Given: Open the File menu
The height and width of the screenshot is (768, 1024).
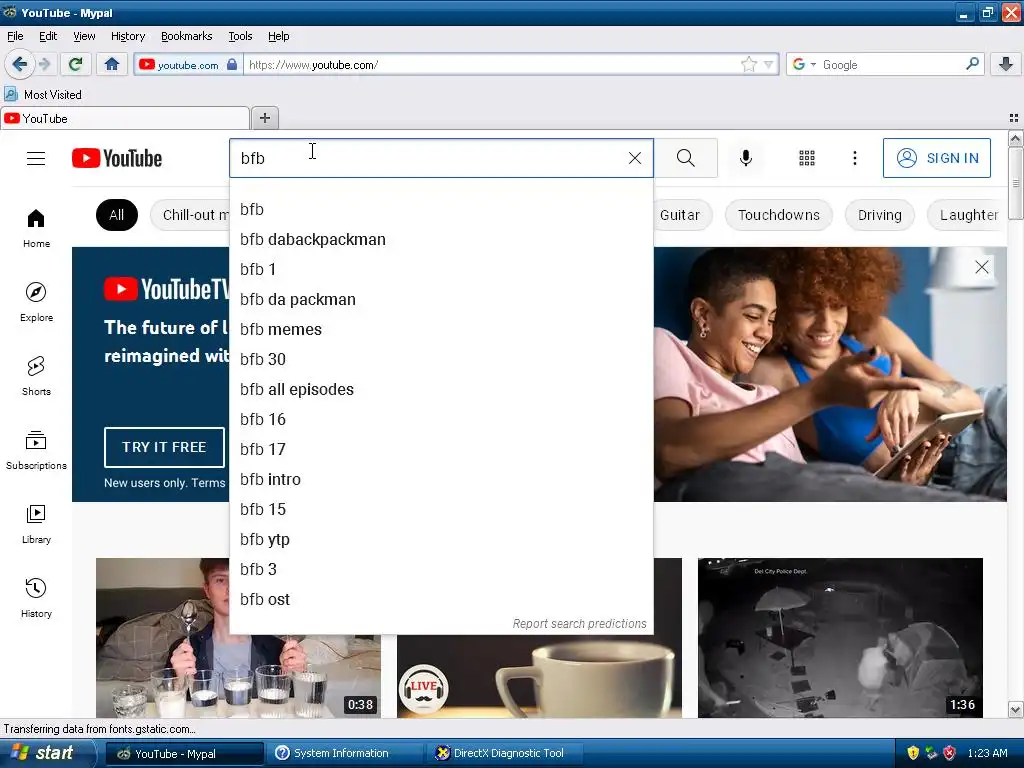Looking at the screenshot, I should pyautogui.click(x=15, y=36).
